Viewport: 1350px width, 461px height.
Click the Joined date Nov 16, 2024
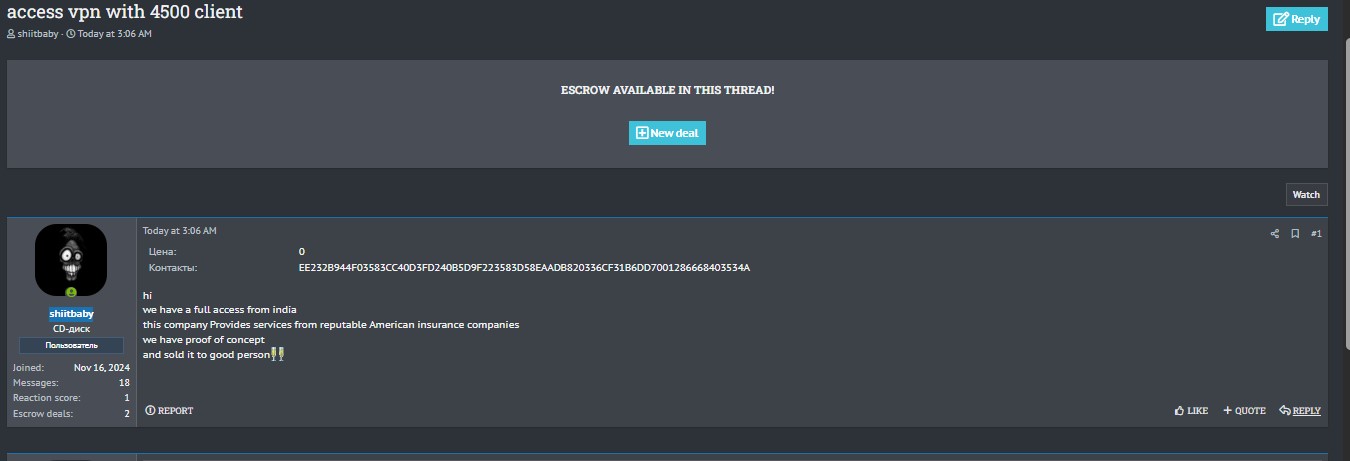102,368
